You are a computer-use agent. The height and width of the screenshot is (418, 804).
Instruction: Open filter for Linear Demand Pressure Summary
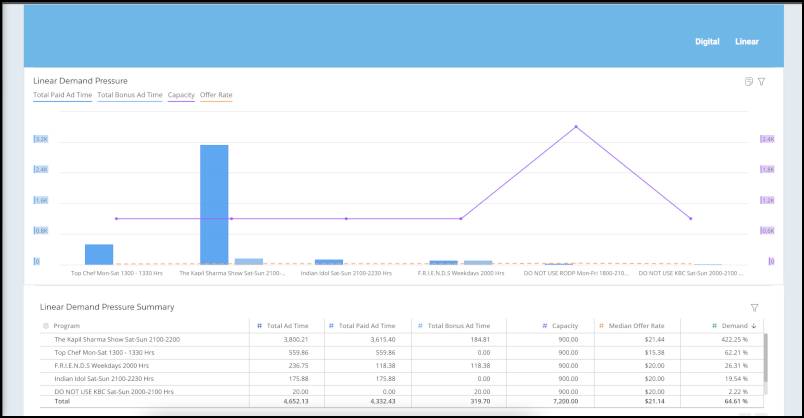tap(754, 308)
